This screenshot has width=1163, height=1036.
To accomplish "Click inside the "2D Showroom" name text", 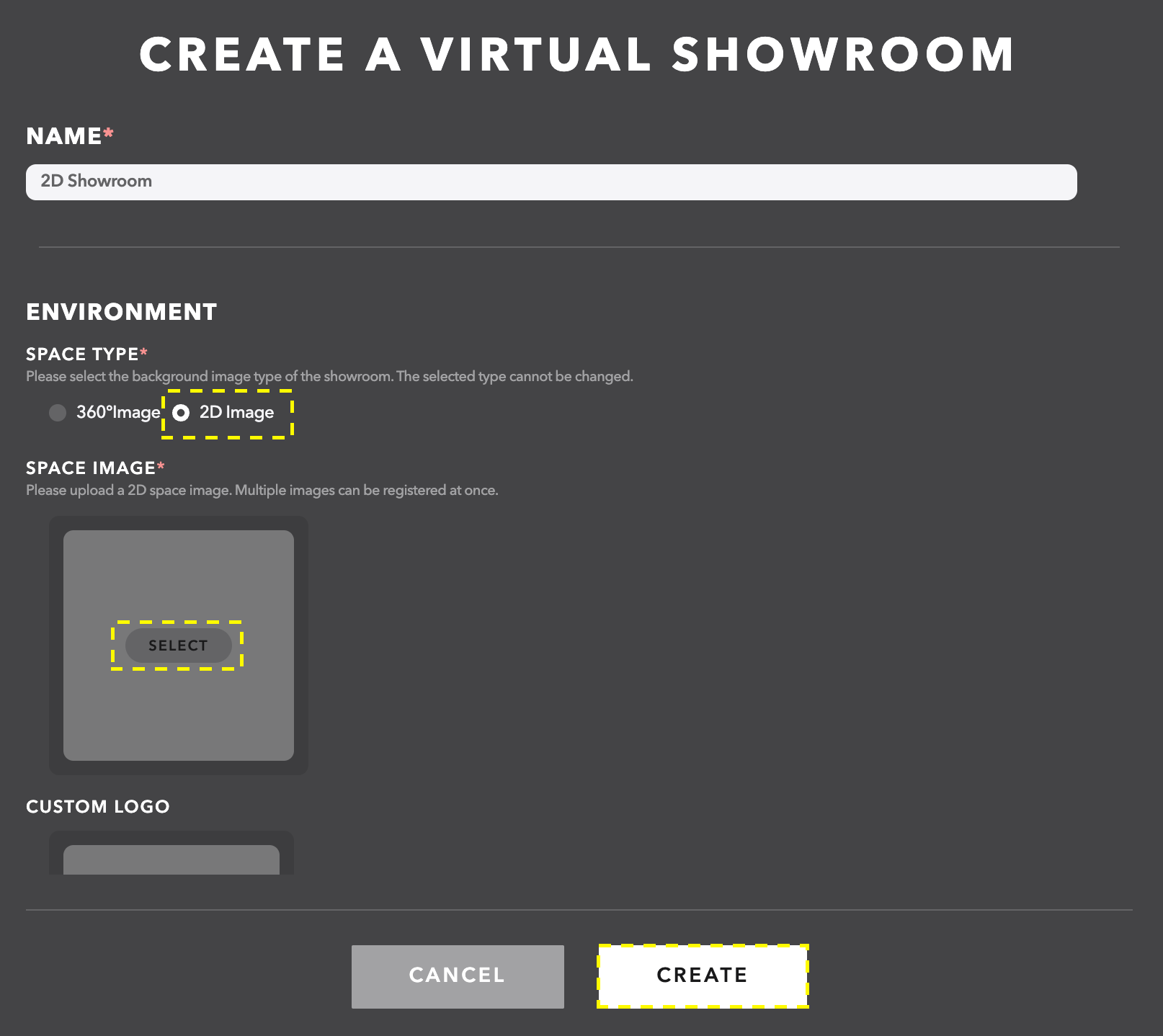I will (95, 182).
